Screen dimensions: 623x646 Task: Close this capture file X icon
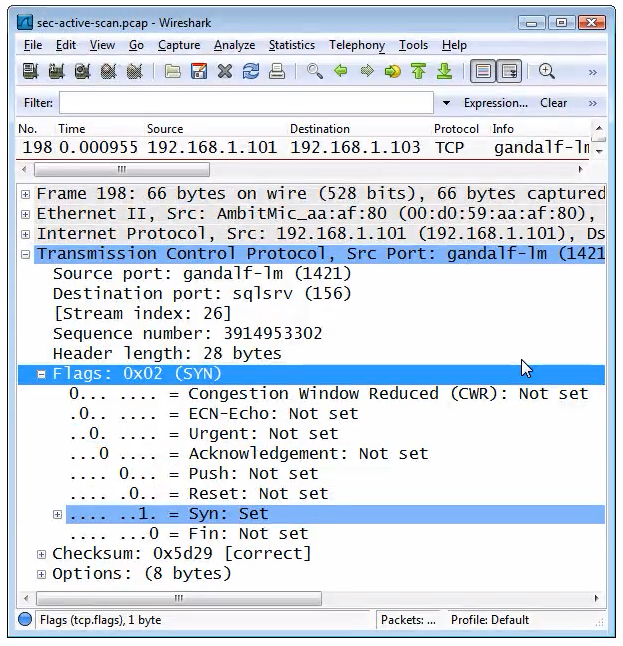point(225,71)
